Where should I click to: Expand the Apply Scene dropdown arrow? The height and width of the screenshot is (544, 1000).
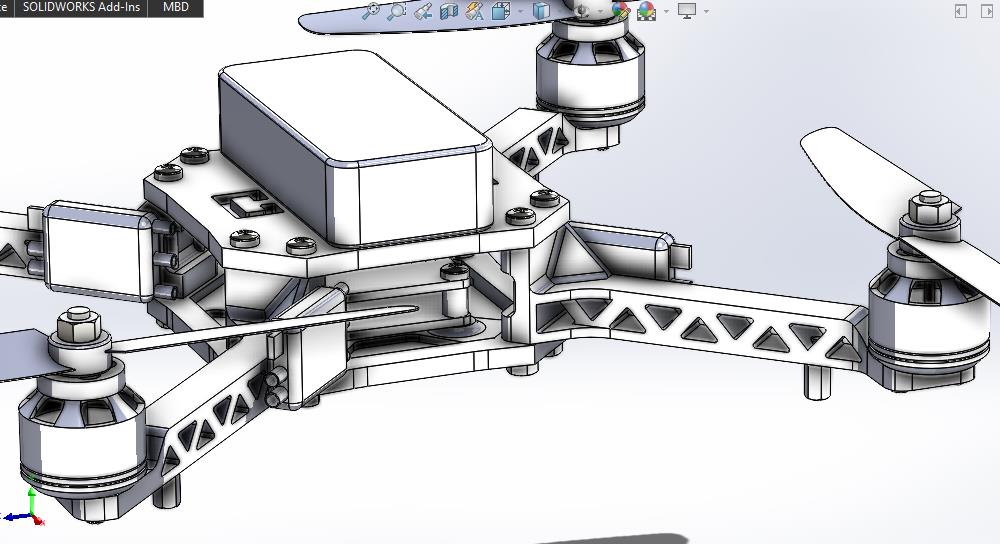click(666, 11)
